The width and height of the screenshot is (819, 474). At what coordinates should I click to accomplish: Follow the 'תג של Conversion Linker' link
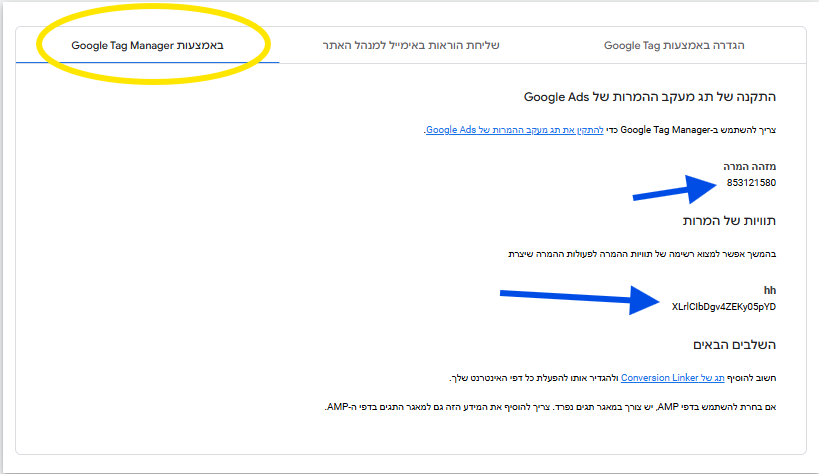coord(672,377)
